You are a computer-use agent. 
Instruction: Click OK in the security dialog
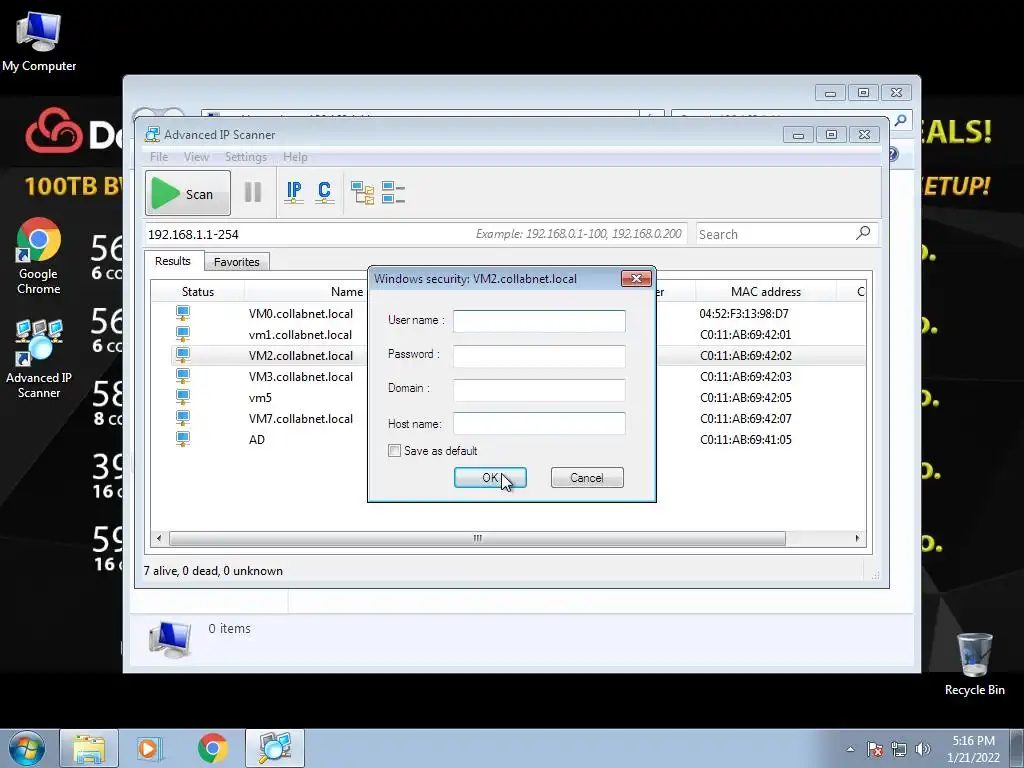pyautogui.click(x=490, y=477)
